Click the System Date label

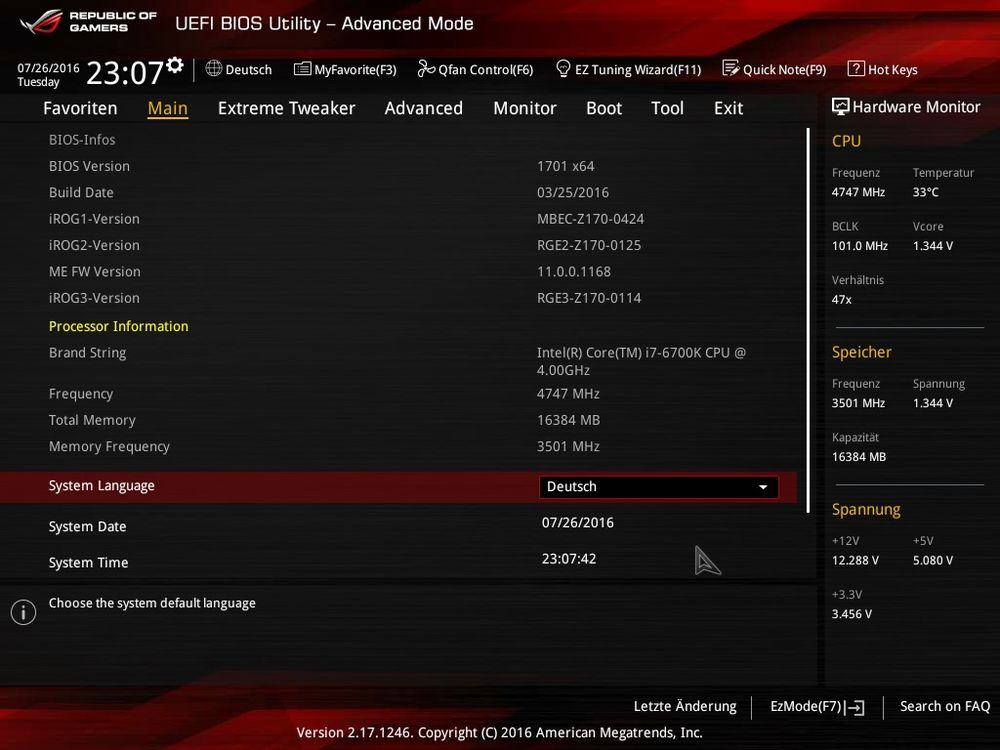coord(87,527)
